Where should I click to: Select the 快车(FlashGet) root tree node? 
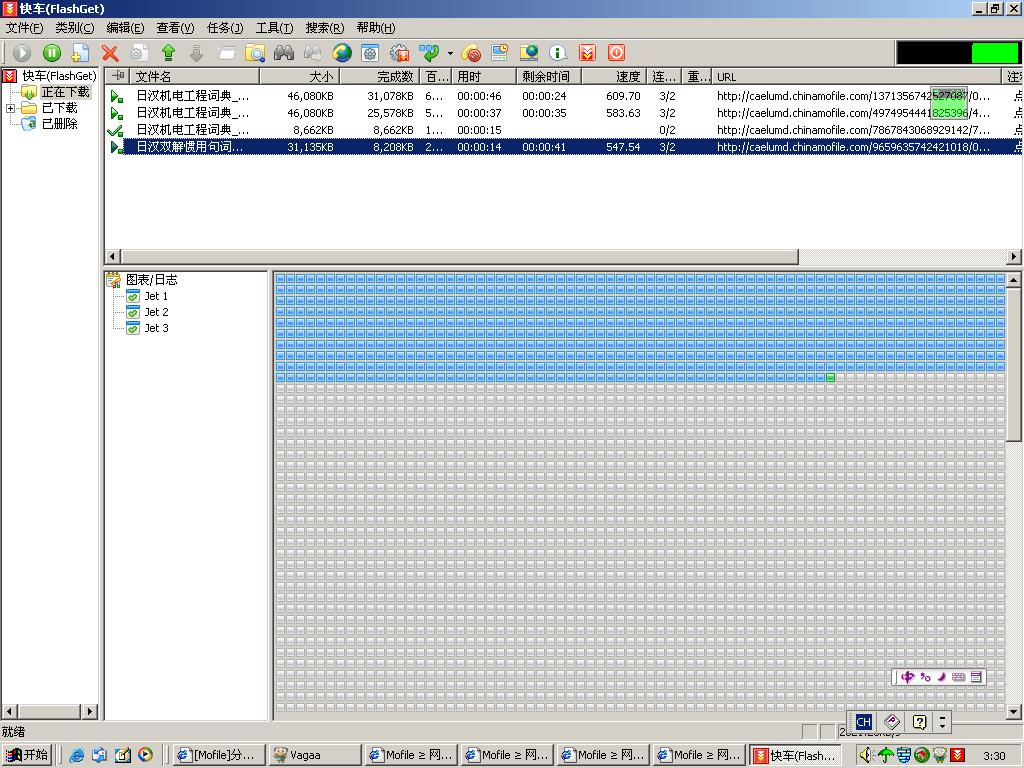click(x=59, y=76)
